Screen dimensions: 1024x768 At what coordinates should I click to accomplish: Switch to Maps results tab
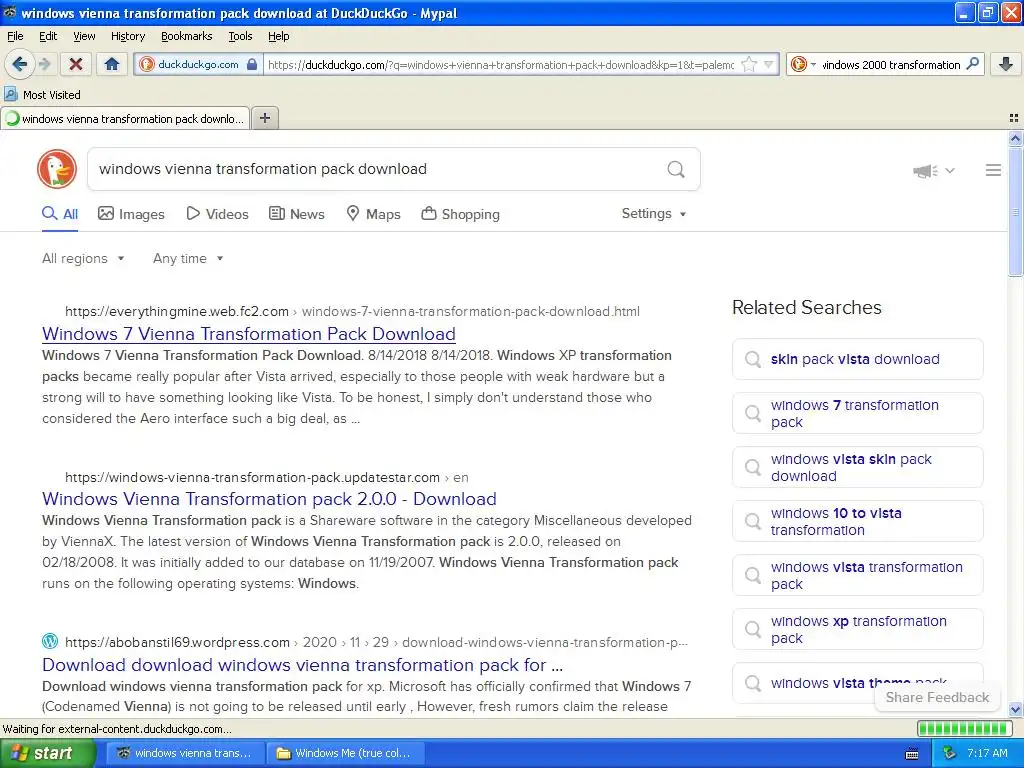[x=373, y=214]
